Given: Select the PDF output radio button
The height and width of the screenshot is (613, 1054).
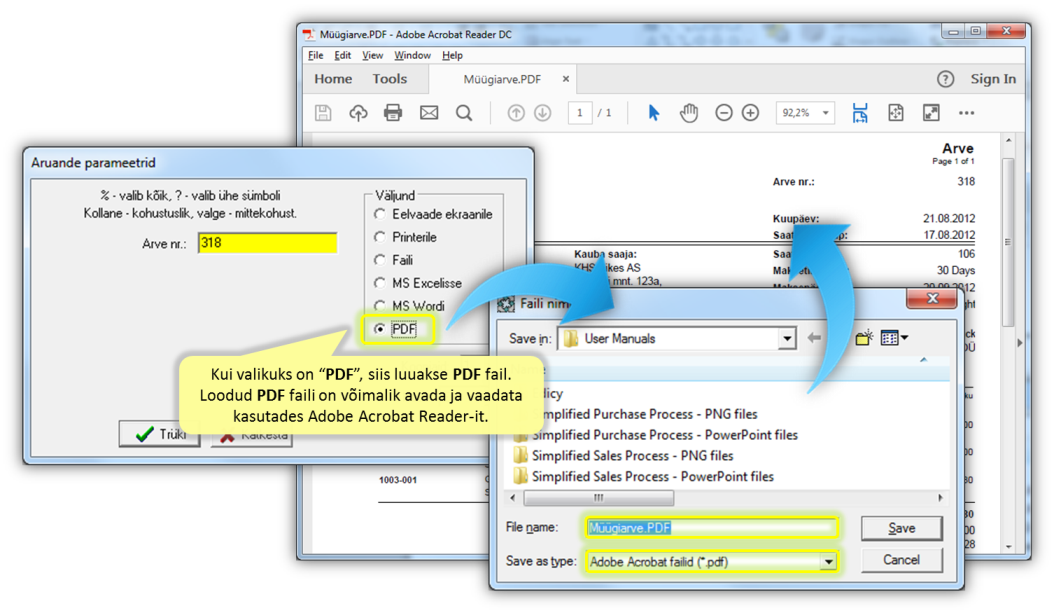Looking at the screenshot, I should (380, 329).
